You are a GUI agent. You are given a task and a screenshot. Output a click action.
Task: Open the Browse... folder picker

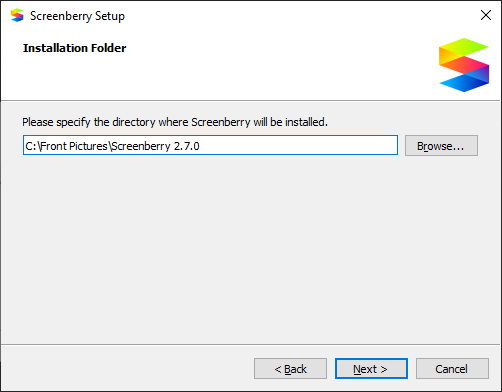click(x=441, y=145)
